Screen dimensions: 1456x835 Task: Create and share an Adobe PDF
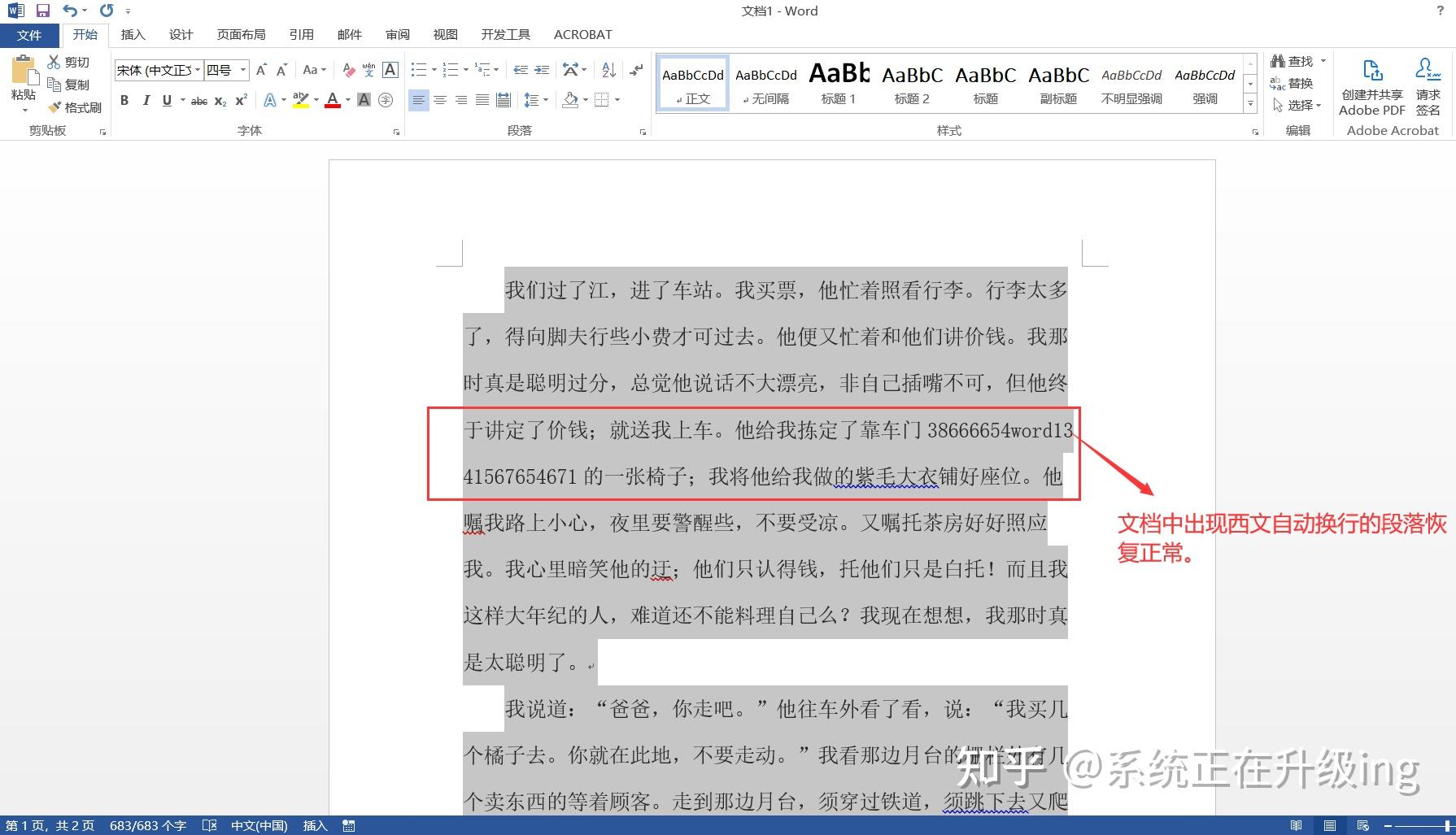point(1372,87)
